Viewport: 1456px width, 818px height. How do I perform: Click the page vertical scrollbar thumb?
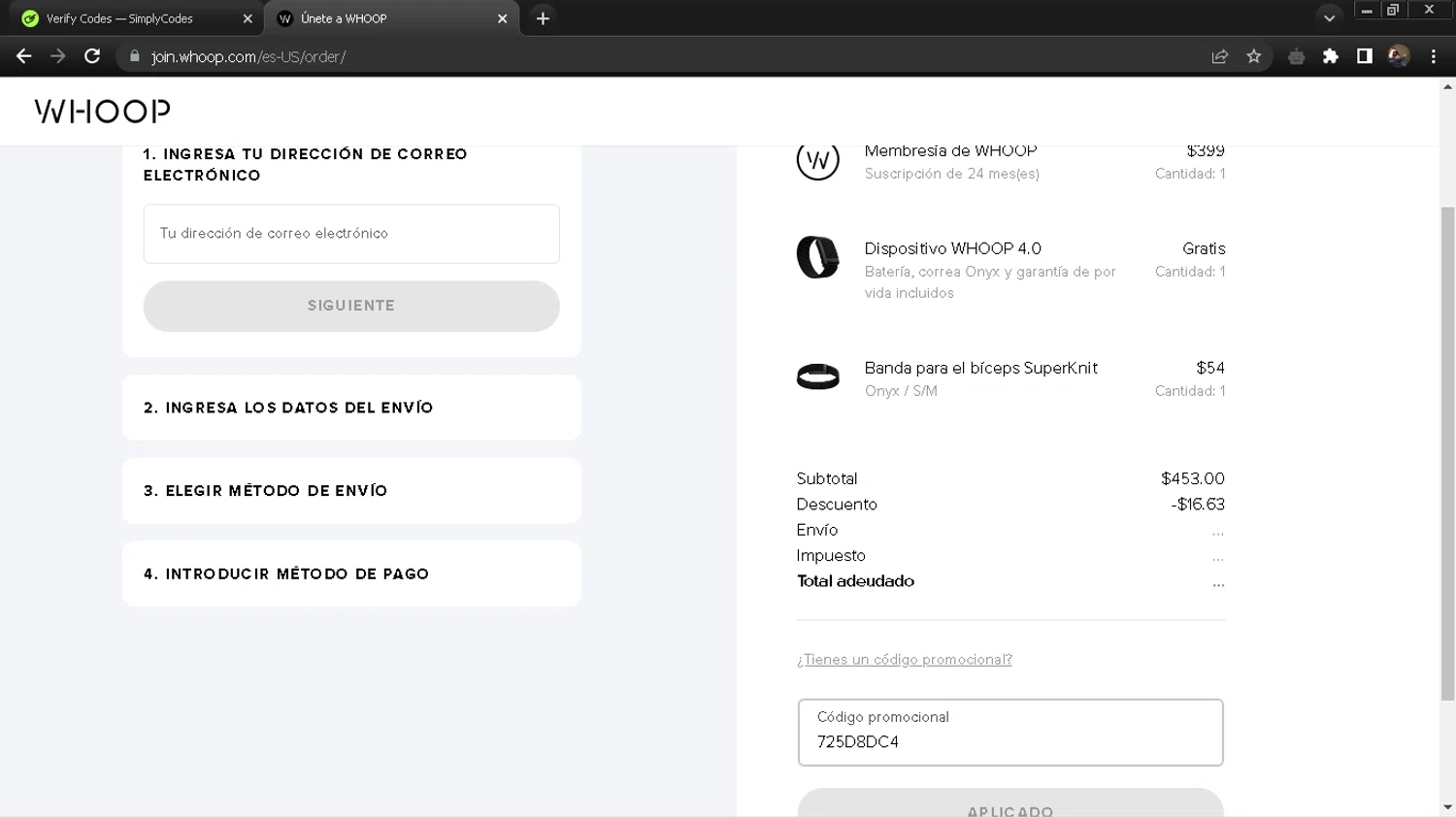coord(1447,453)
